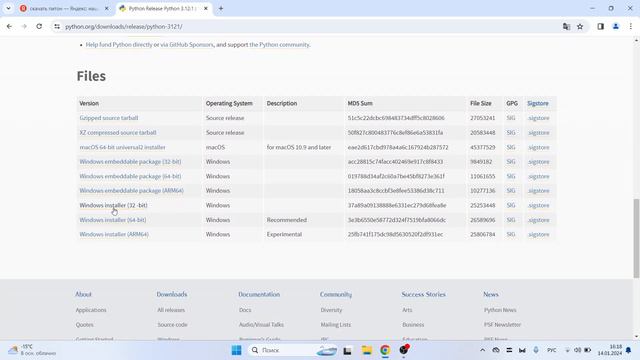The height and width of the screenshot is (360, 640).
Task: Download Windows installer (ARM64)
Action: (114, 234)
